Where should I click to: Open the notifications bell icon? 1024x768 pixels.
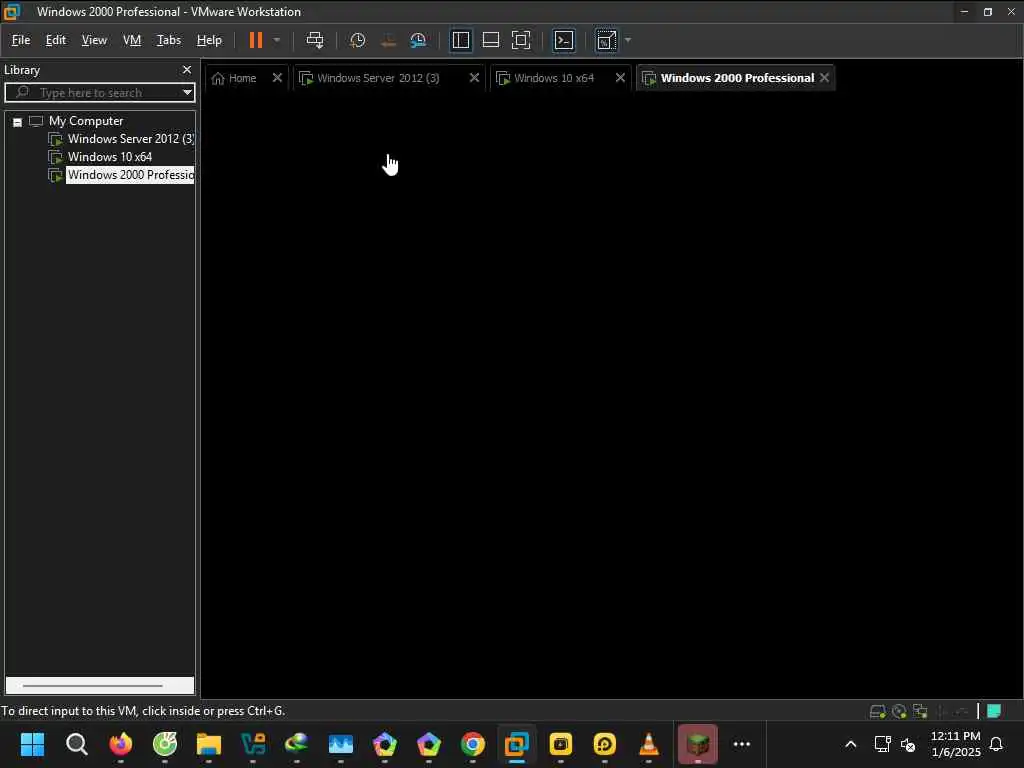[x=996, y=744]
